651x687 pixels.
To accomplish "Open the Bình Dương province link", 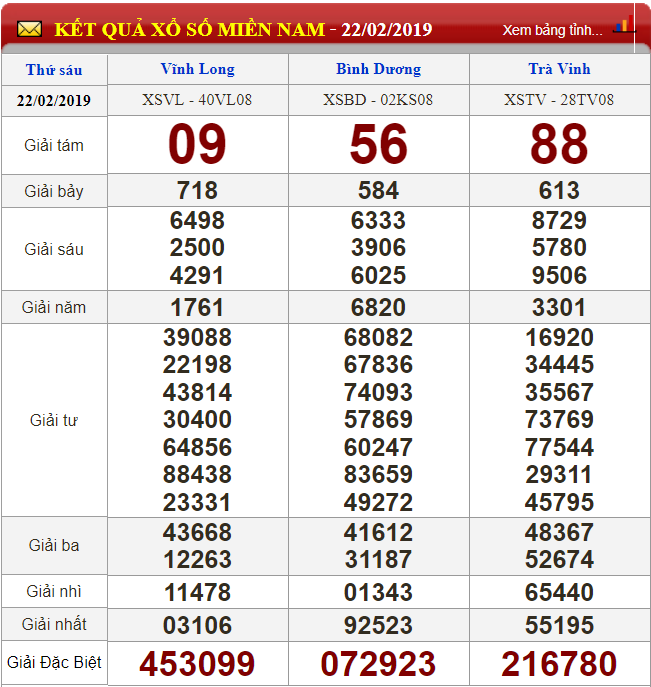I will click(x=379, y=69).
